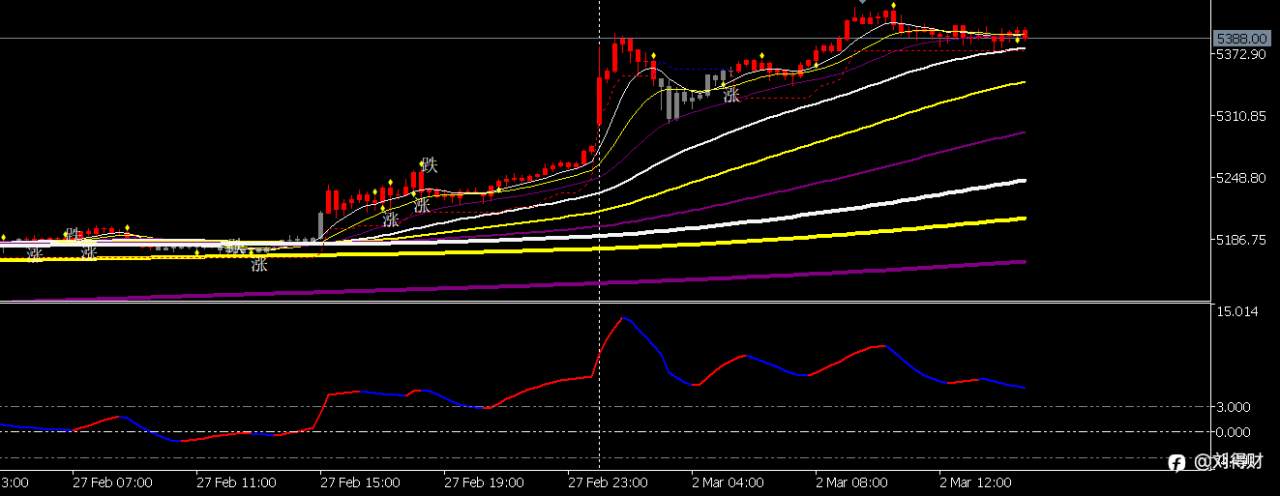Click the 5186.75 price scale label
Screen dimensions: 1280x496
(x=1240, y=240)
